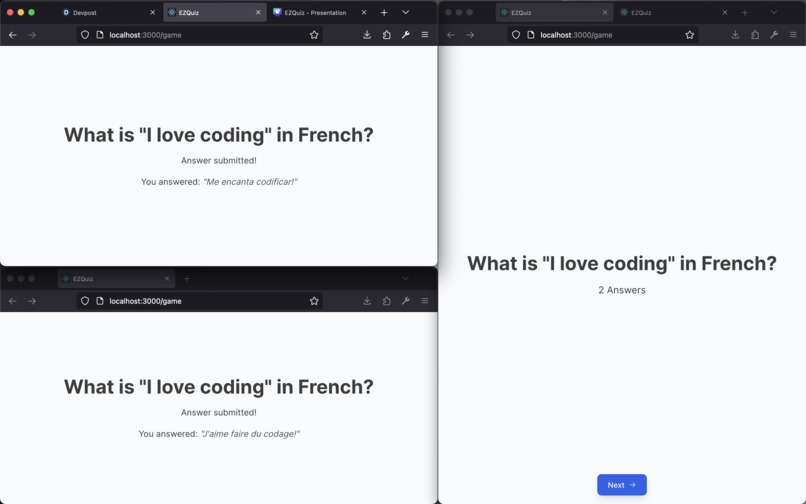Click "Answer submitted!" in the bottom-left window
The width and height of the screenshot is (806, 504).
[x=219, y=412]
